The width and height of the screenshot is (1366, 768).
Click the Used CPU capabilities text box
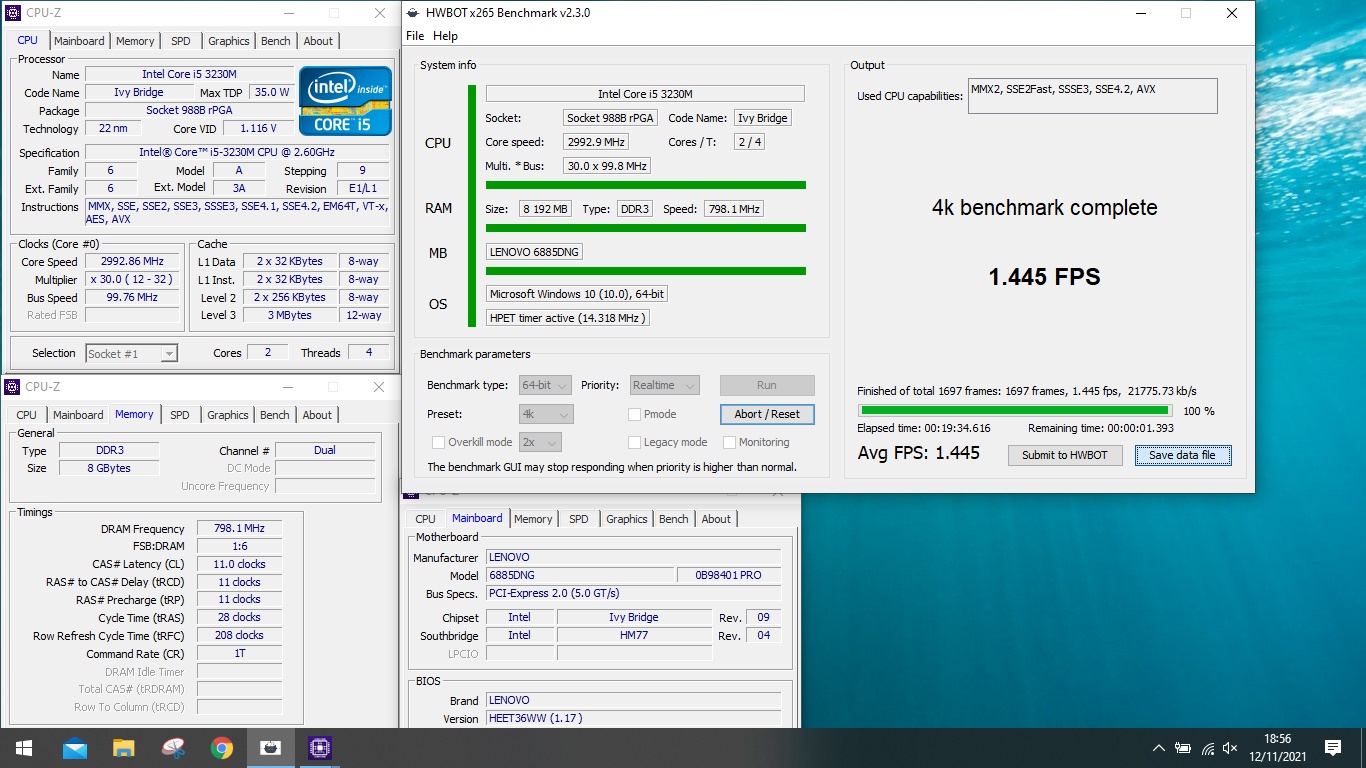pyautogui.click(x=1093, y=96)
